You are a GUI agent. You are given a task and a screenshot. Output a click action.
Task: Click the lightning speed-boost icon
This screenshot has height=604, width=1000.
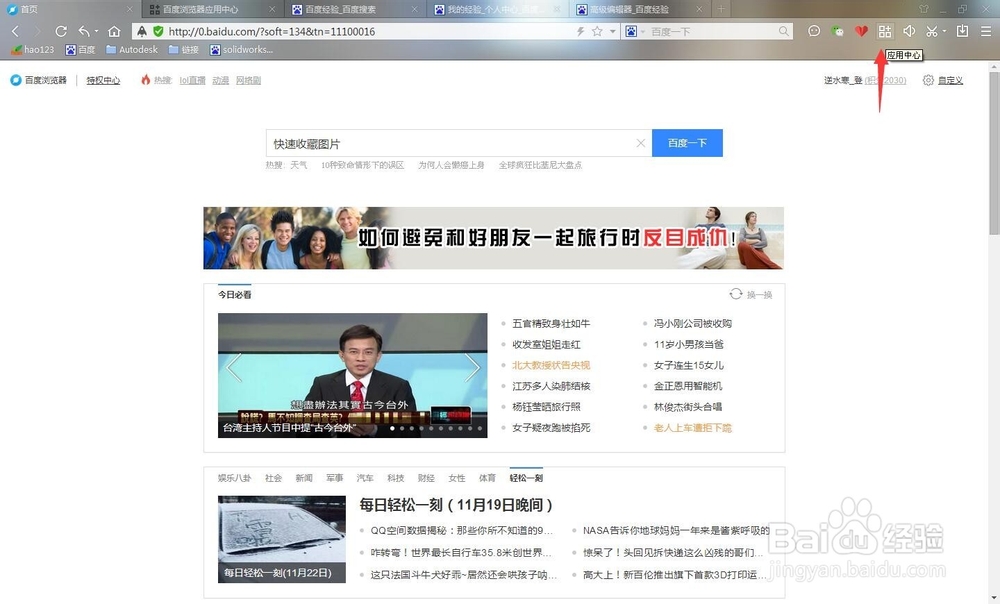coord(580,31)
